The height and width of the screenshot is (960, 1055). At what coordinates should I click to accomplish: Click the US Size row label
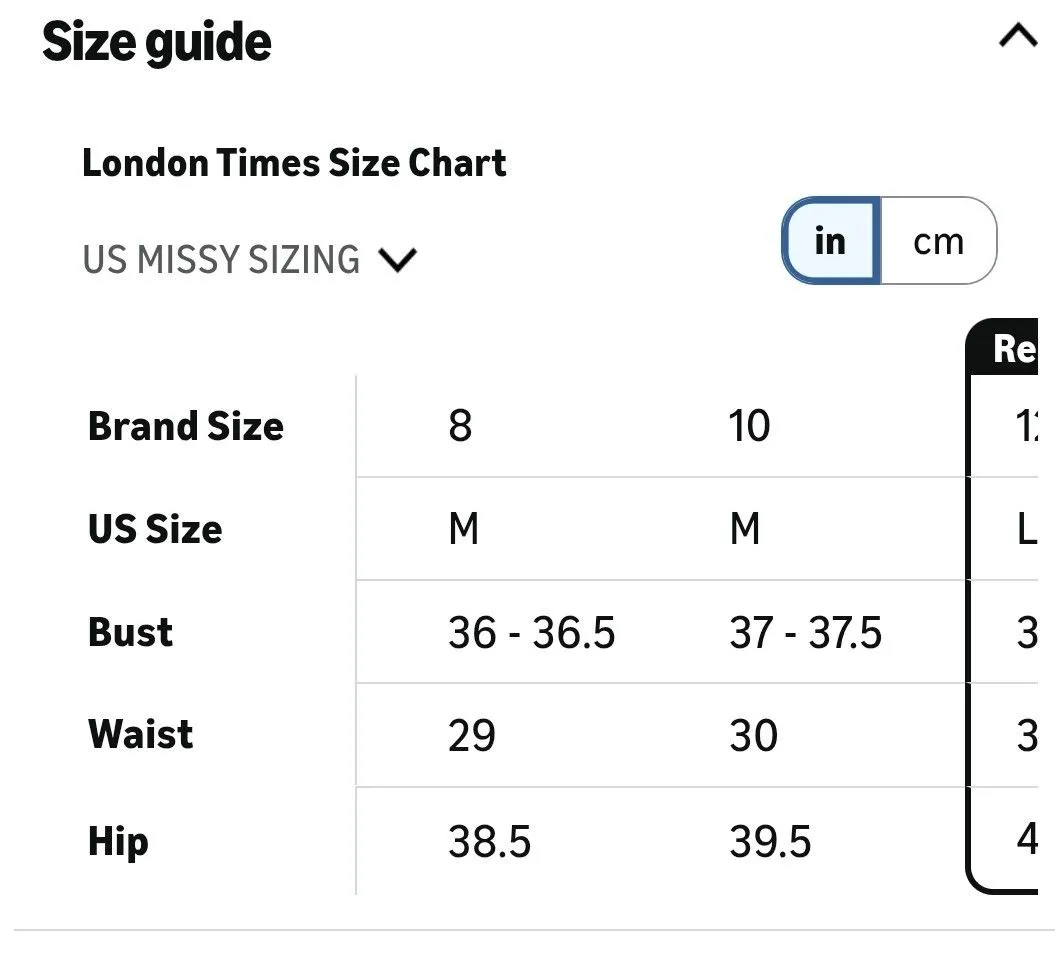pyautogui.click(x=155, y=529)
